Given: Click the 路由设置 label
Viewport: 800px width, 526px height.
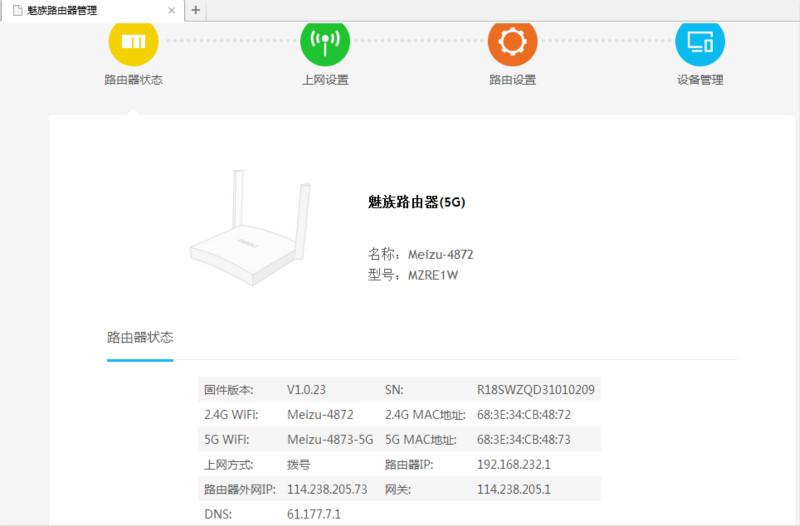Looking at the screenshot, I should (512, 80).
